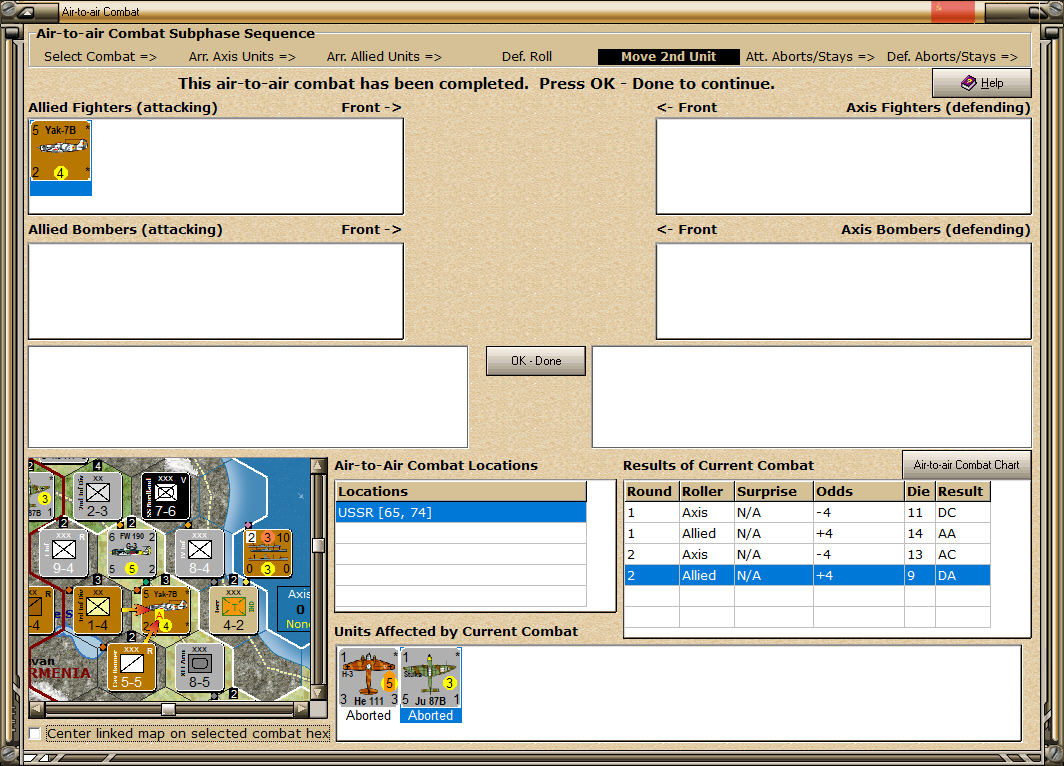Click the Select Combat subphase step
The height and width of the screenshot is (766, 1064).
click(100, 56)
